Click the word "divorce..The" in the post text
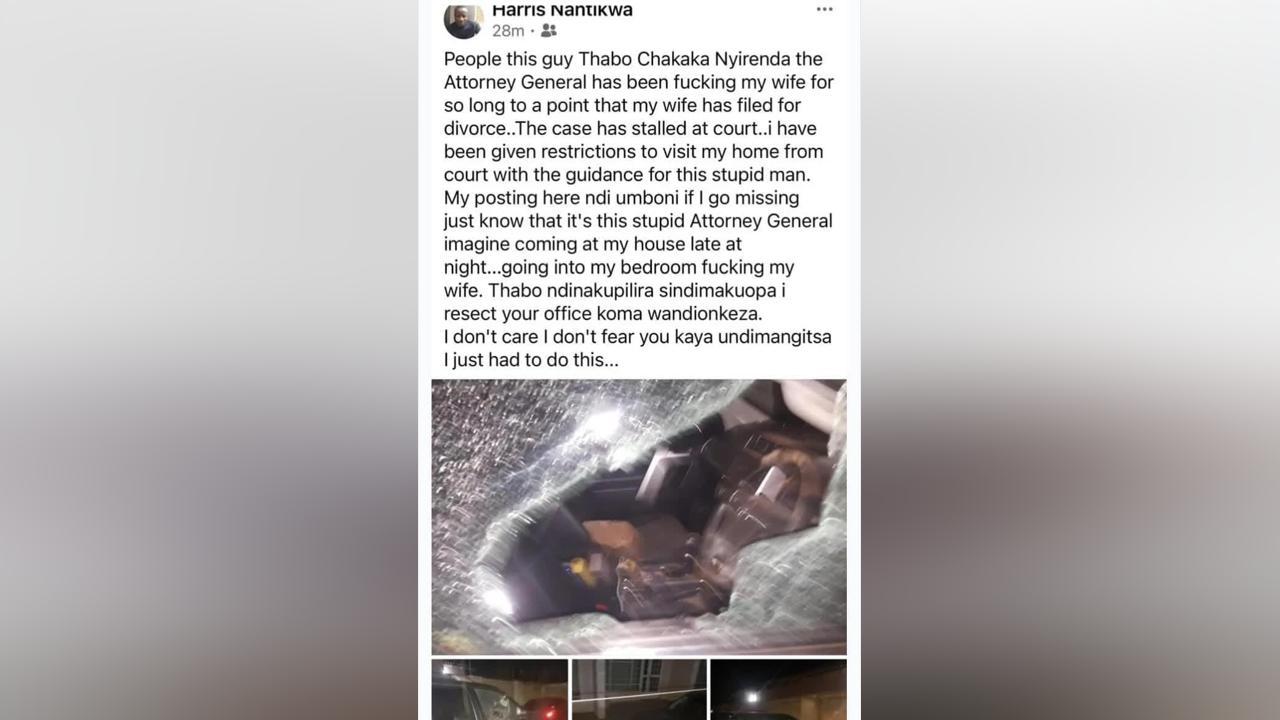The image size is (1280, 720). [x=494, y=128]
